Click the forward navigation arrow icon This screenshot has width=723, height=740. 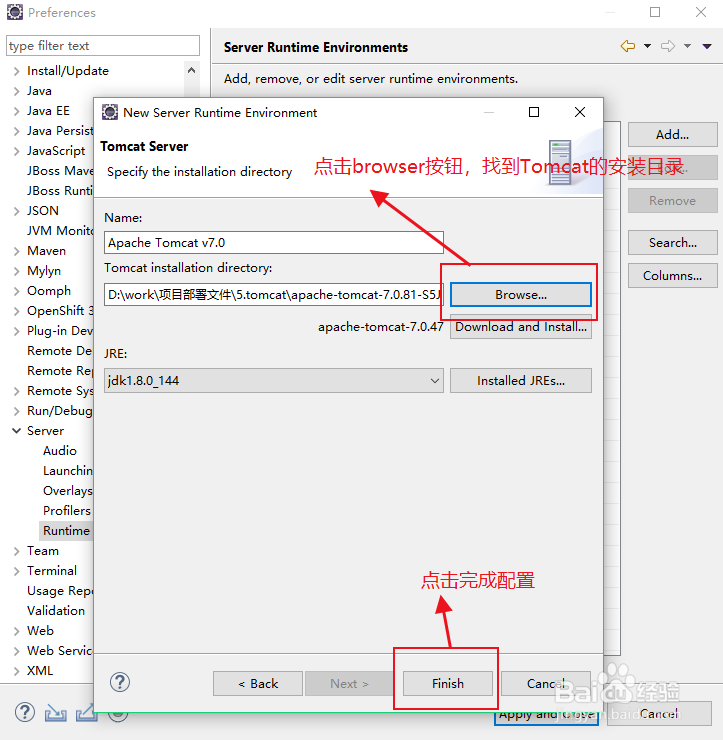point(668,46)
